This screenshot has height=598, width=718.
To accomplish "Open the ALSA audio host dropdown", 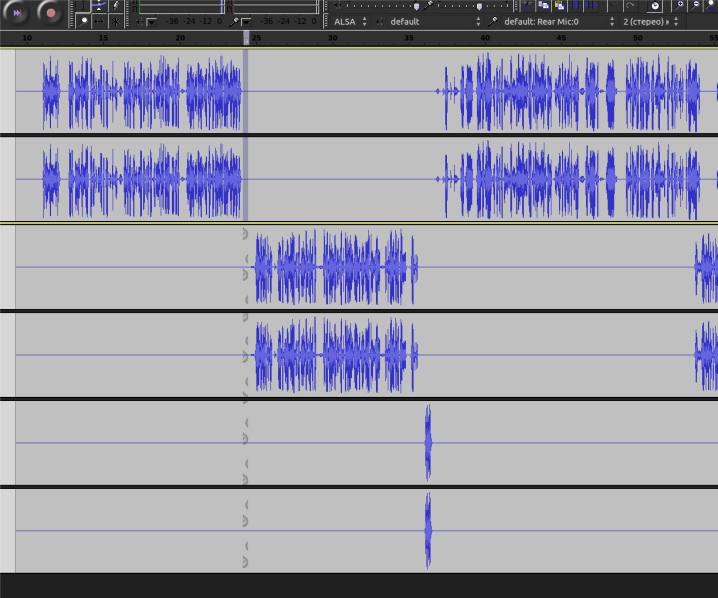I will point(350,22).
